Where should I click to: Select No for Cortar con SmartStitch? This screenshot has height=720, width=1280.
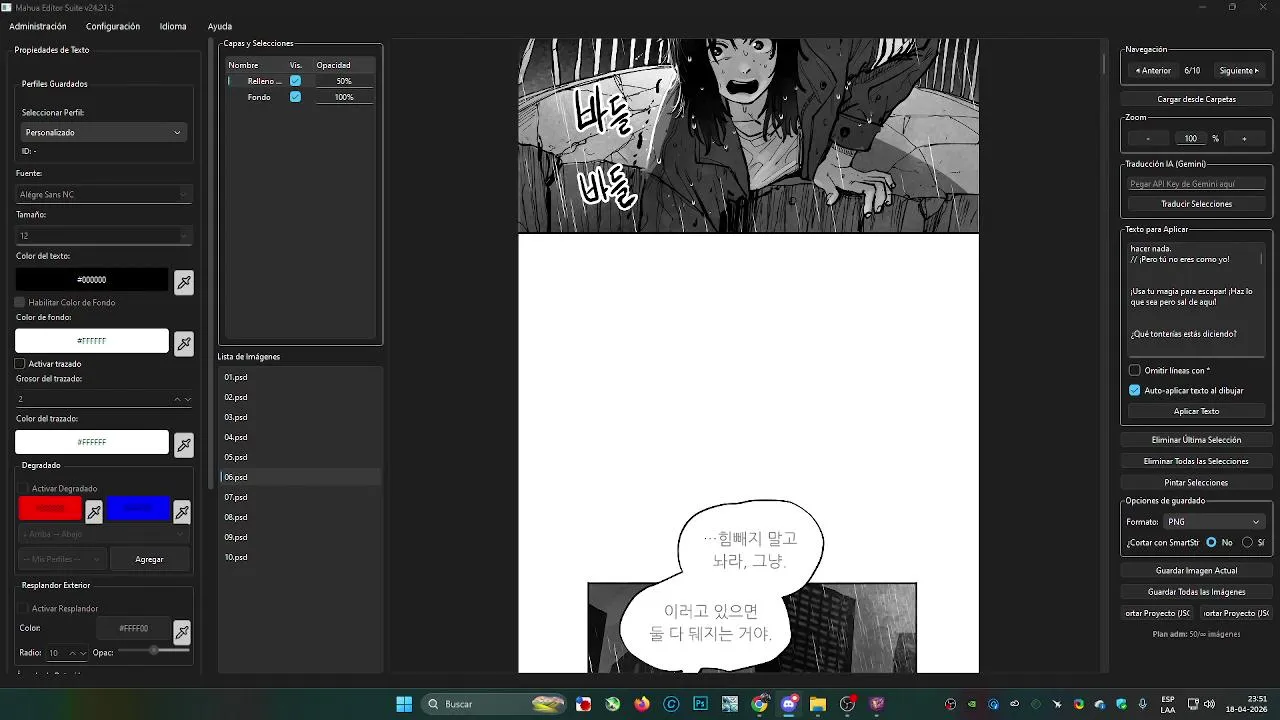coord(1212,542)
